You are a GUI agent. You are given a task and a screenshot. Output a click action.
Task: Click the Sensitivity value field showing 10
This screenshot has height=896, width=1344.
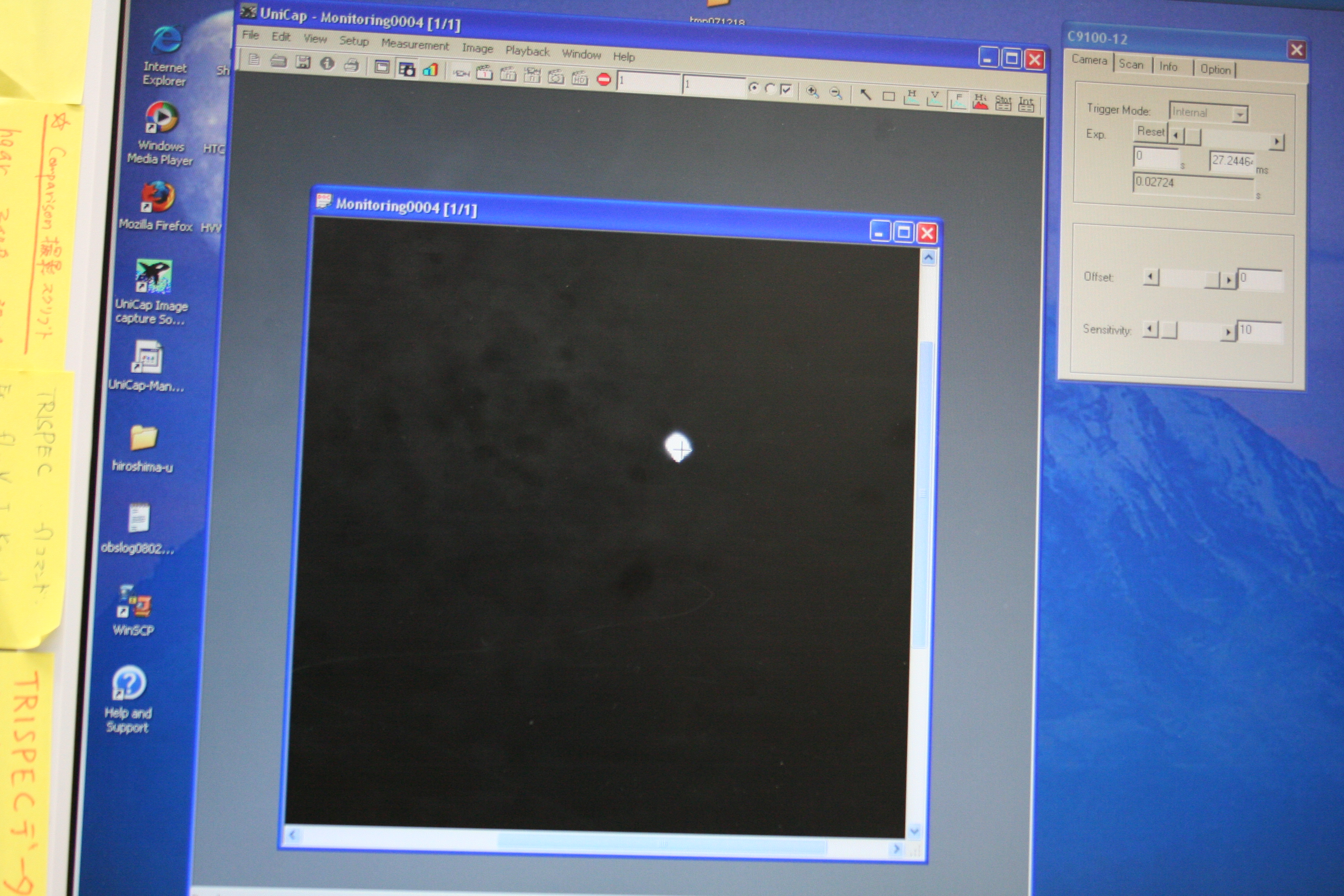point(1260,332)
